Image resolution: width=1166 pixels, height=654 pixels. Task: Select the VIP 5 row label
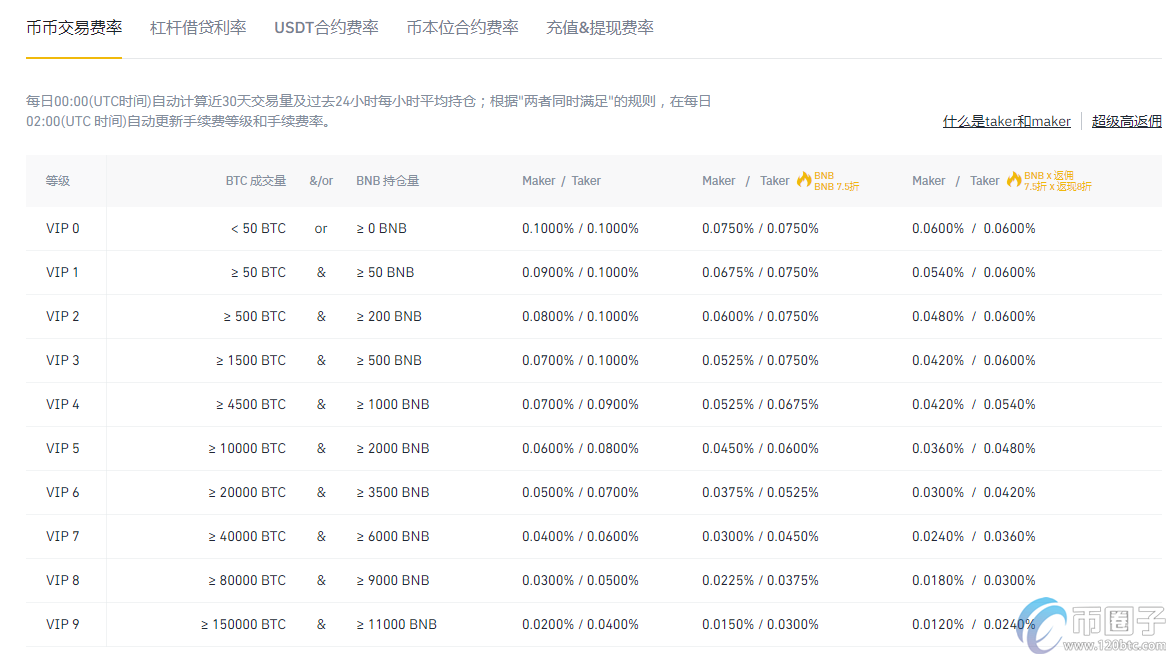click(63, 448)
